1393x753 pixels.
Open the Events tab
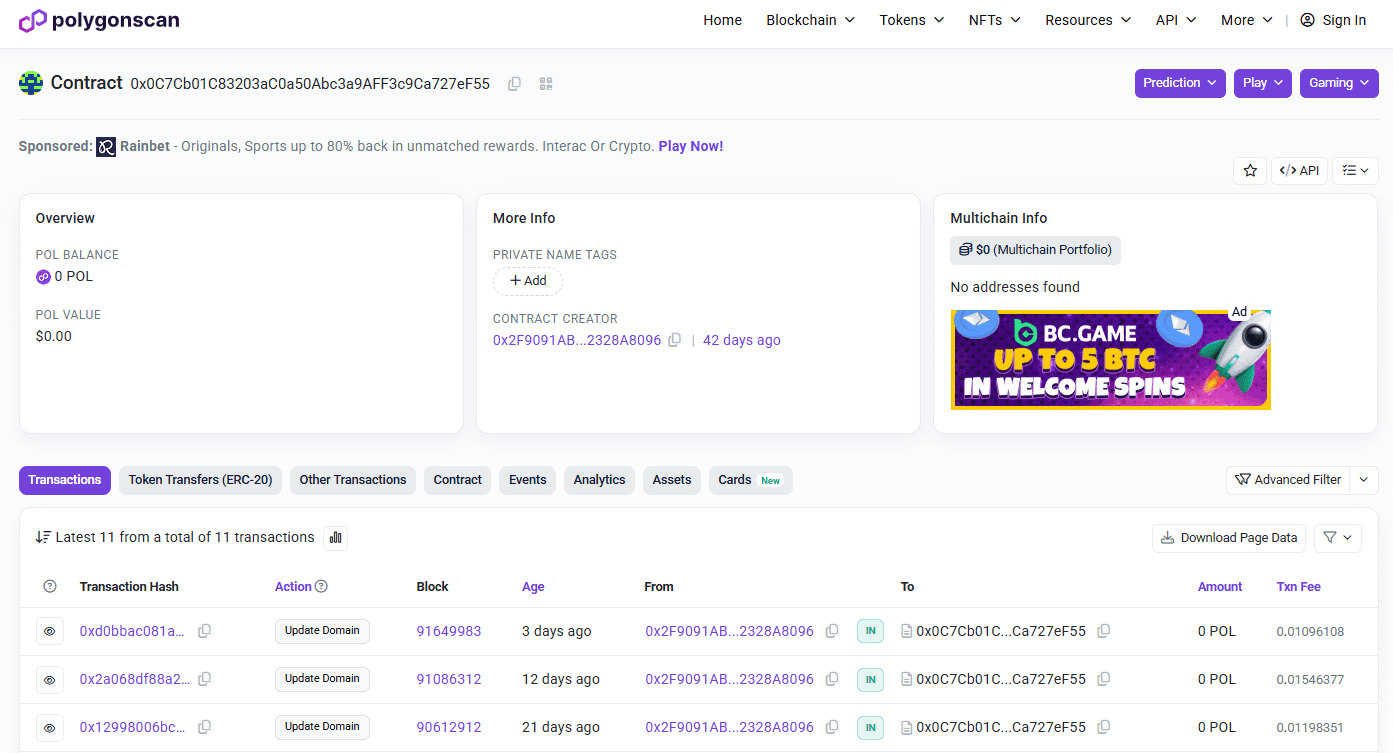point(527,480)
